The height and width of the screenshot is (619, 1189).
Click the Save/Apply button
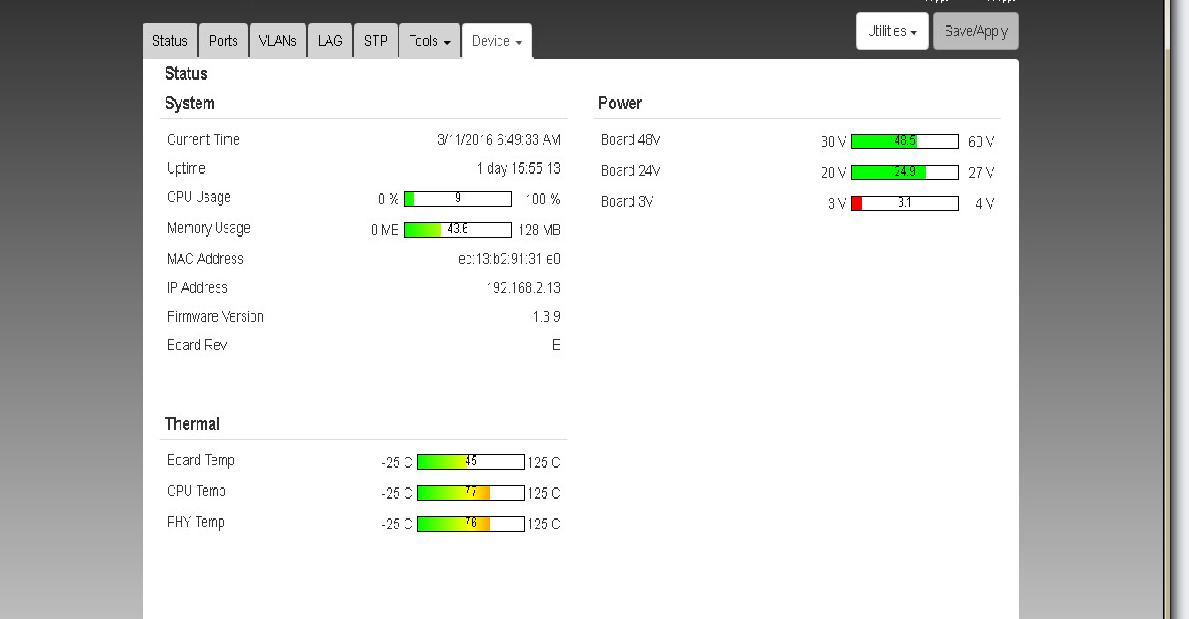(x=975, y=31)
